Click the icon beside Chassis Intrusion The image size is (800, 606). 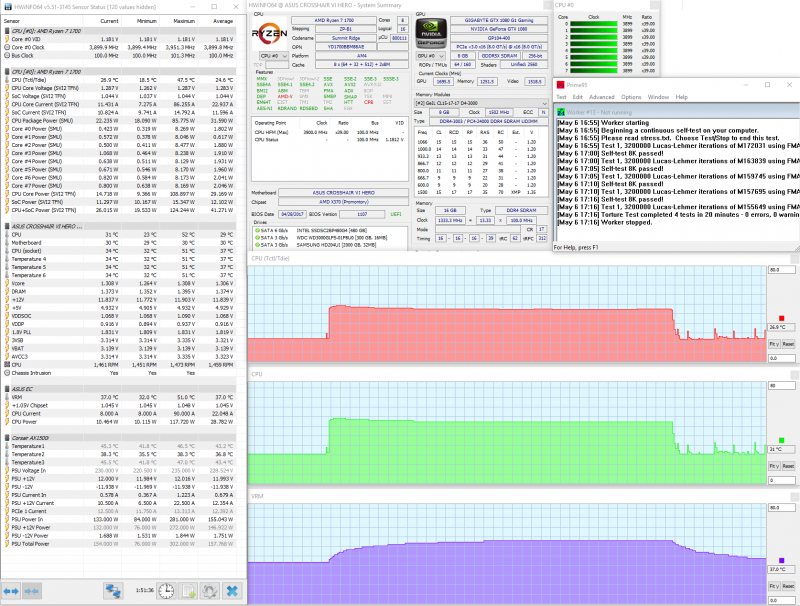7,373
